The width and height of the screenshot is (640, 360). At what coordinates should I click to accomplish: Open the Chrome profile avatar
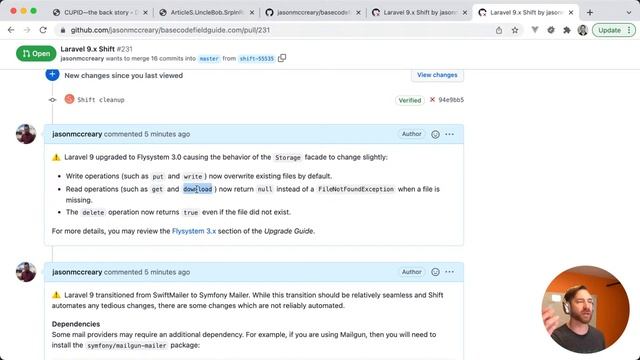click(x=582, y=30)
